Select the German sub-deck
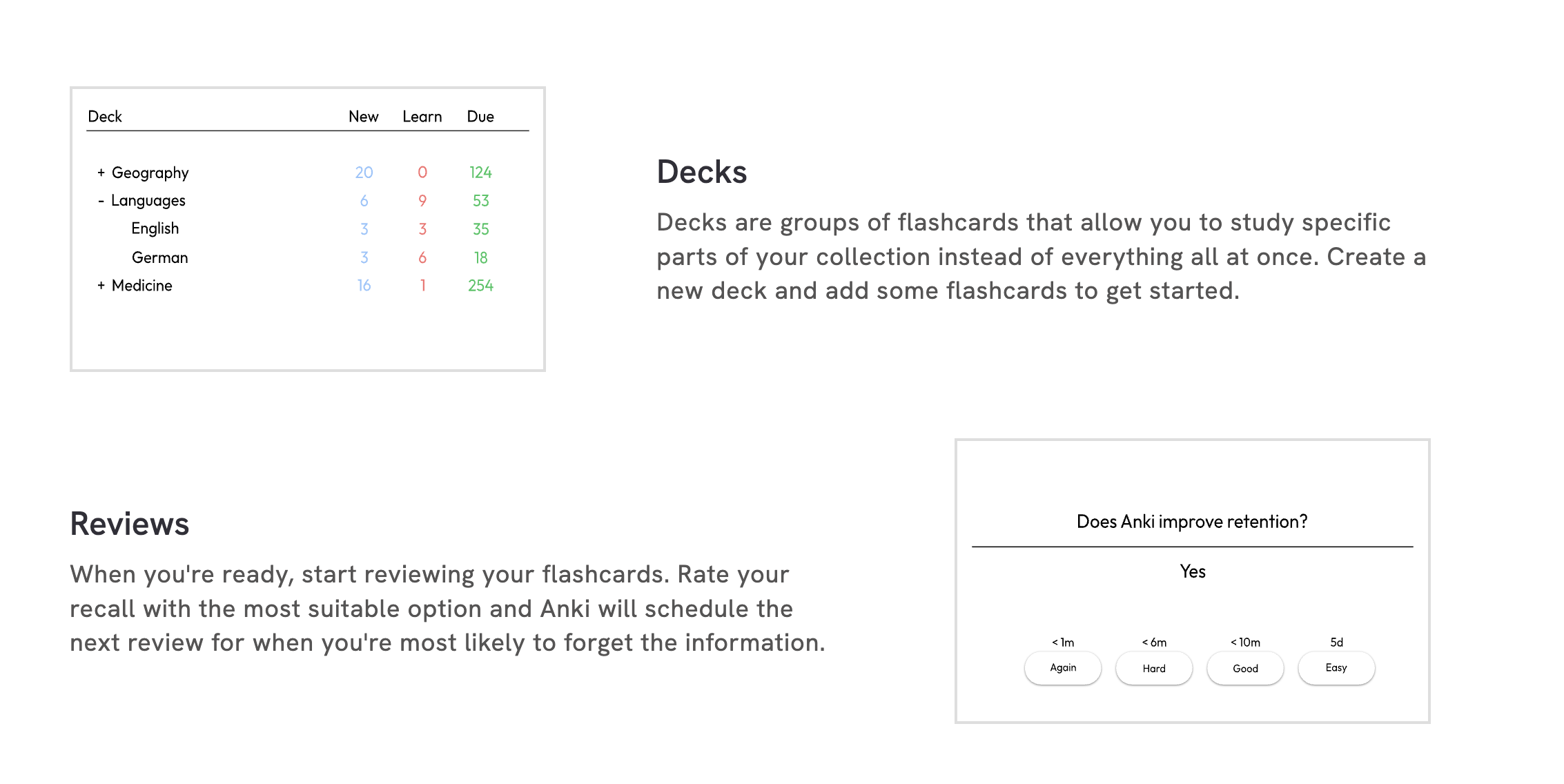Image resolution: width=1564 pixels, height=784 pixels. (x=159, y=257)
